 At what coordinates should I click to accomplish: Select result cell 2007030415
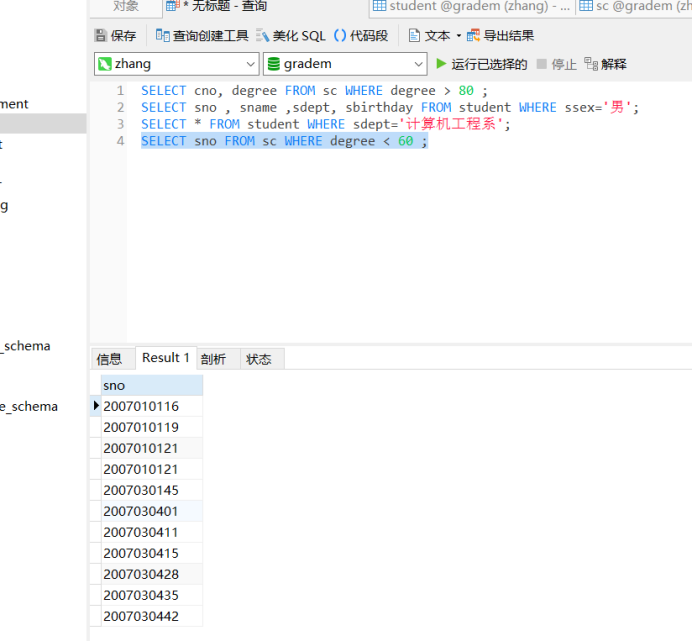[152, 553]
